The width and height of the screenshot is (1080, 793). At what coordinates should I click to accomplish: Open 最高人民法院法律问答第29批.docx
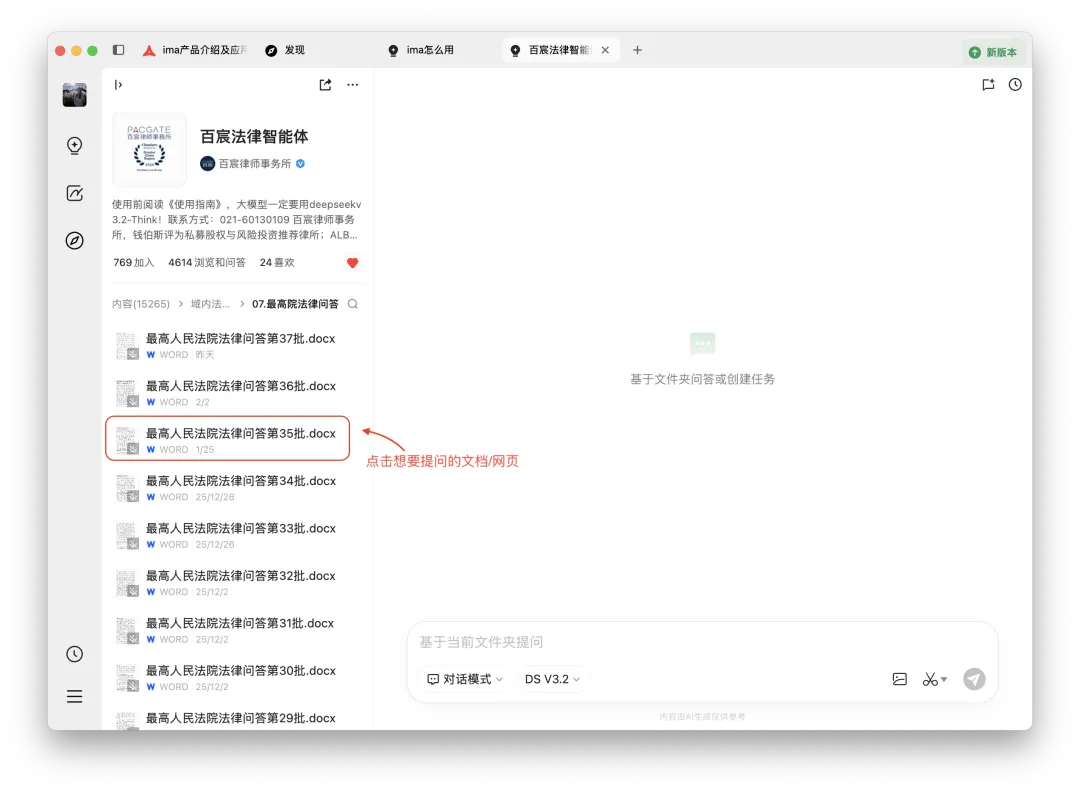coord(237,719)
